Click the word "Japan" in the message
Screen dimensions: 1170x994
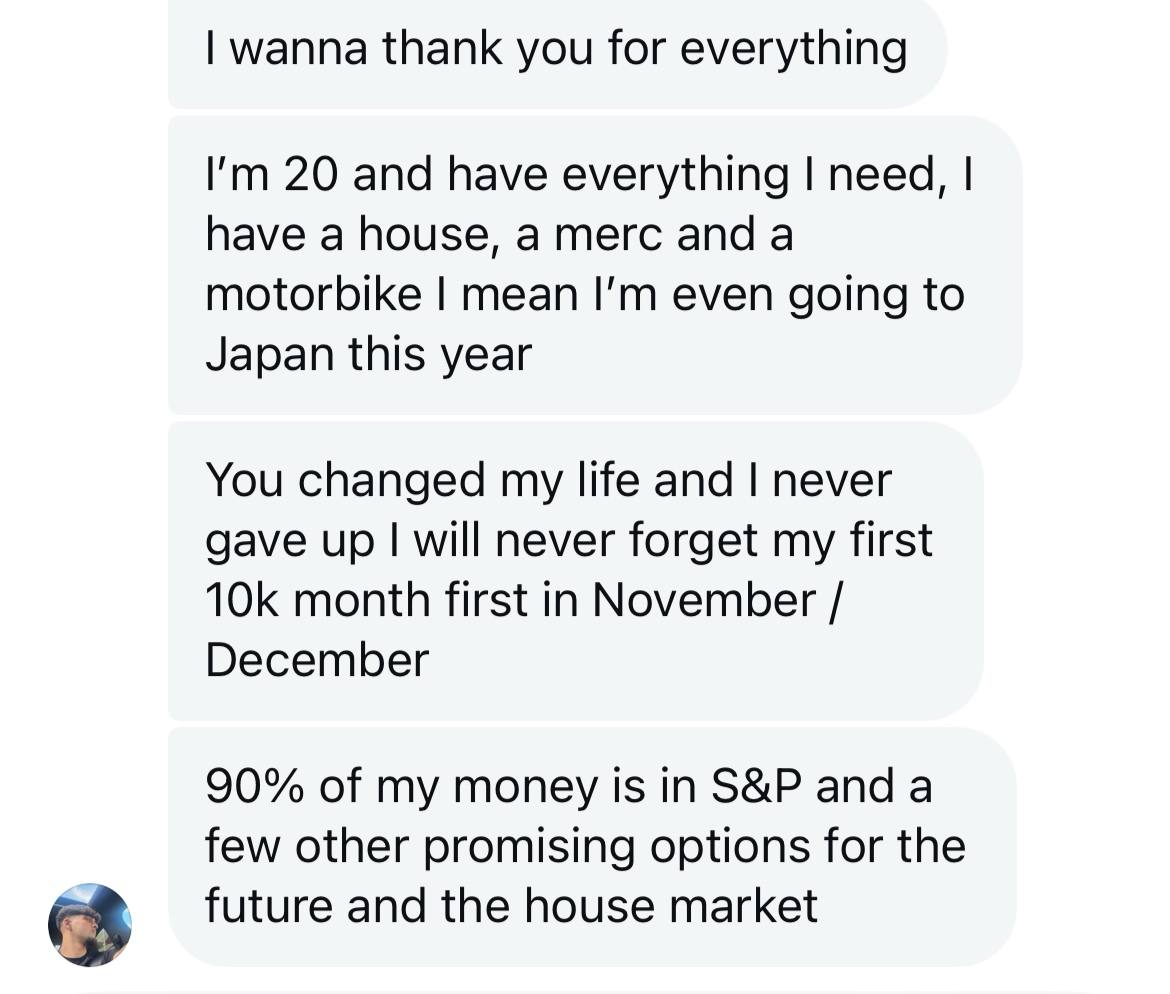pyautogui.click(x=269, y=355)
